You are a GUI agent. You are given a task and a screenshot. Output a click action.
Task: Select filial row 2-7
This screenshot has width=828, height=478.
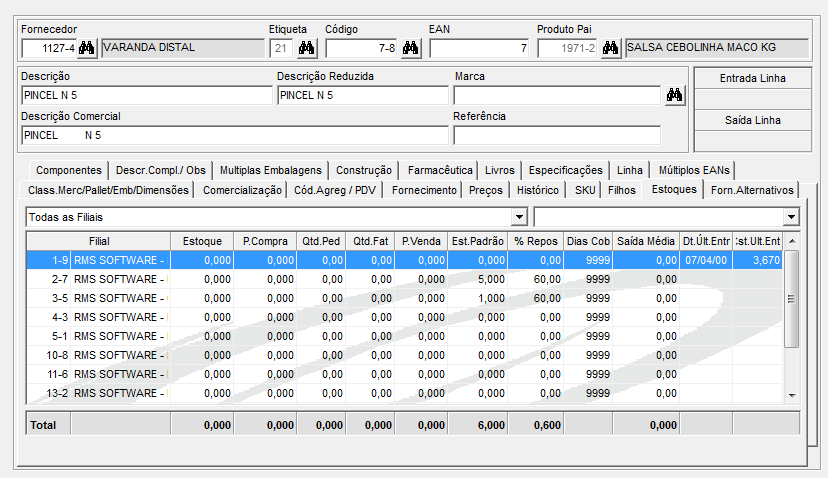(x=405, y=279)
